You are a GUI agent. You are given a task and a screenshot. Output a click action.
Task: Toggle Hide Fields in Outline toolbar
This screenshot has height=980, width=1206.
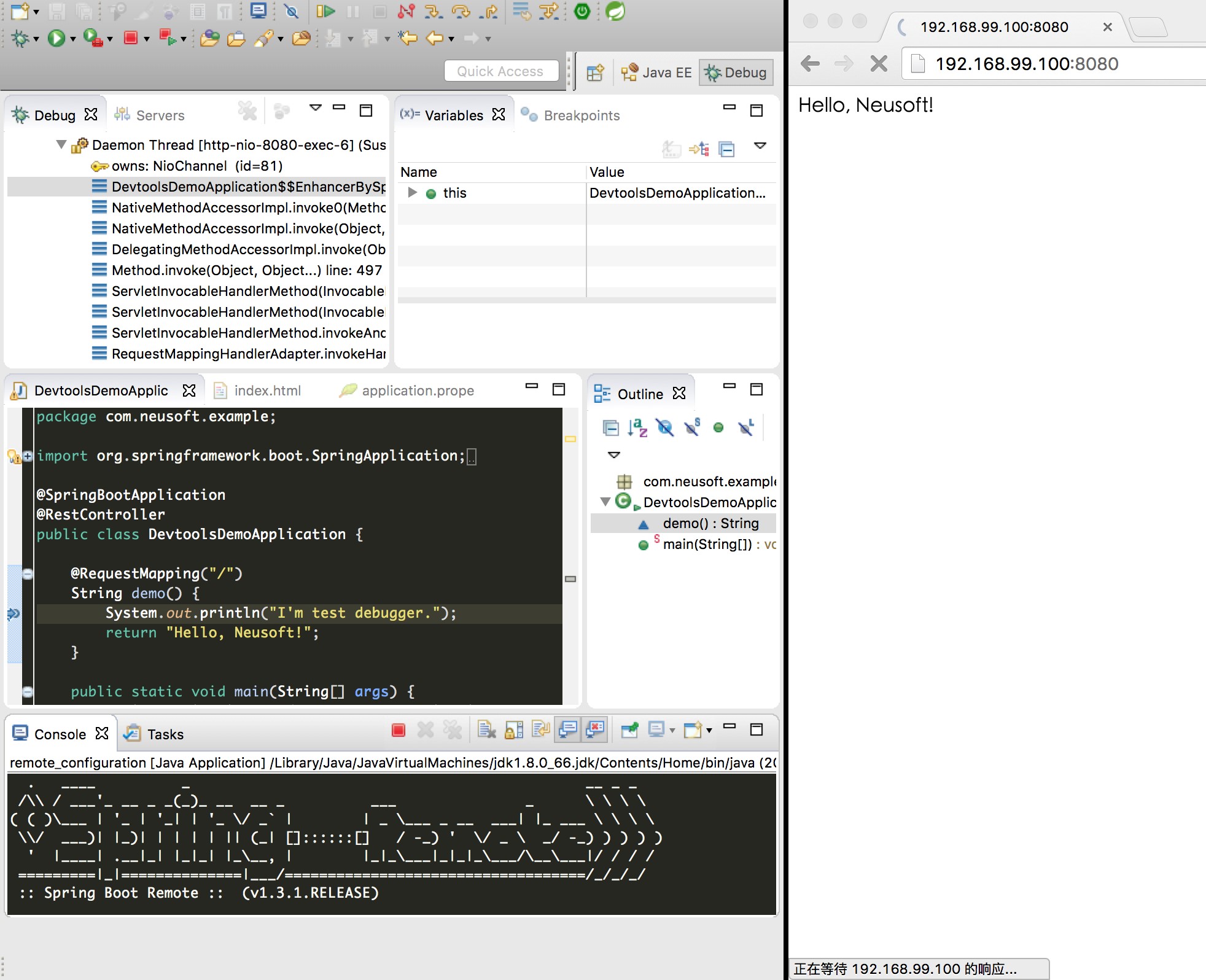pos(664,427)
